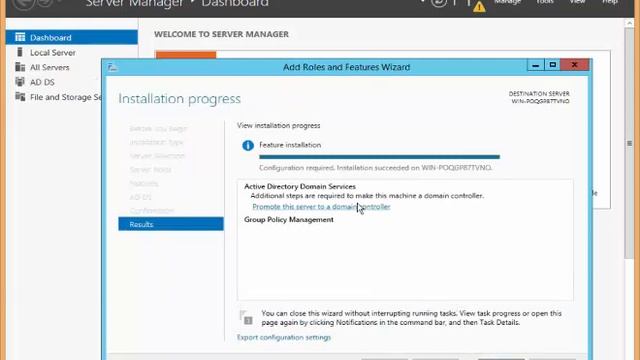Click the Server Manager vertical scrollbar thumb
Image resolution: width=640 pixels, height=360 pixels.
pos(629,143)
